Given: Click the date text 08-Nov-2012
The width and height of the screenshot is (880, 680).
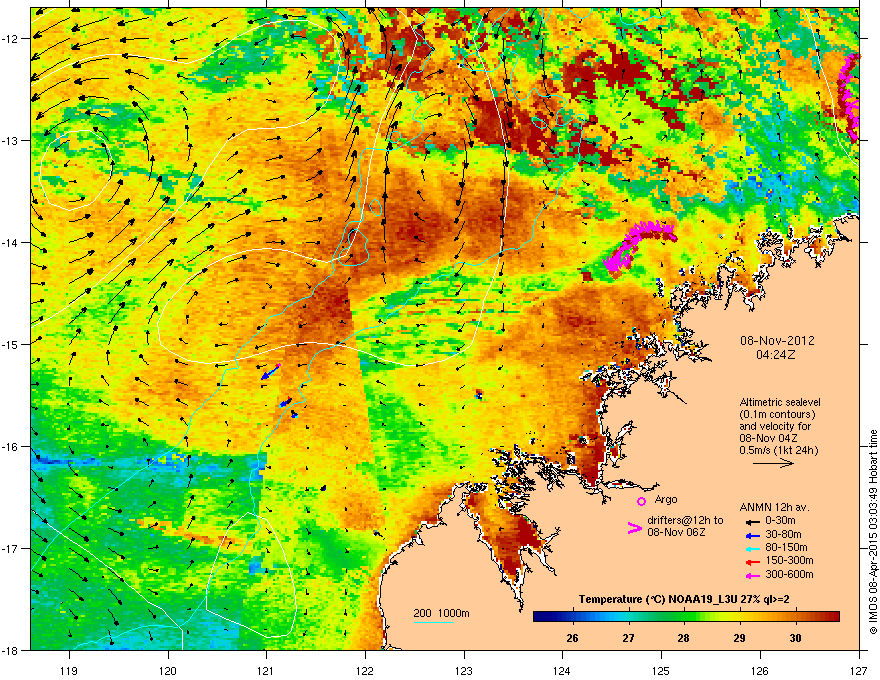Looking at the screenshot, I should tap(777, 341).
